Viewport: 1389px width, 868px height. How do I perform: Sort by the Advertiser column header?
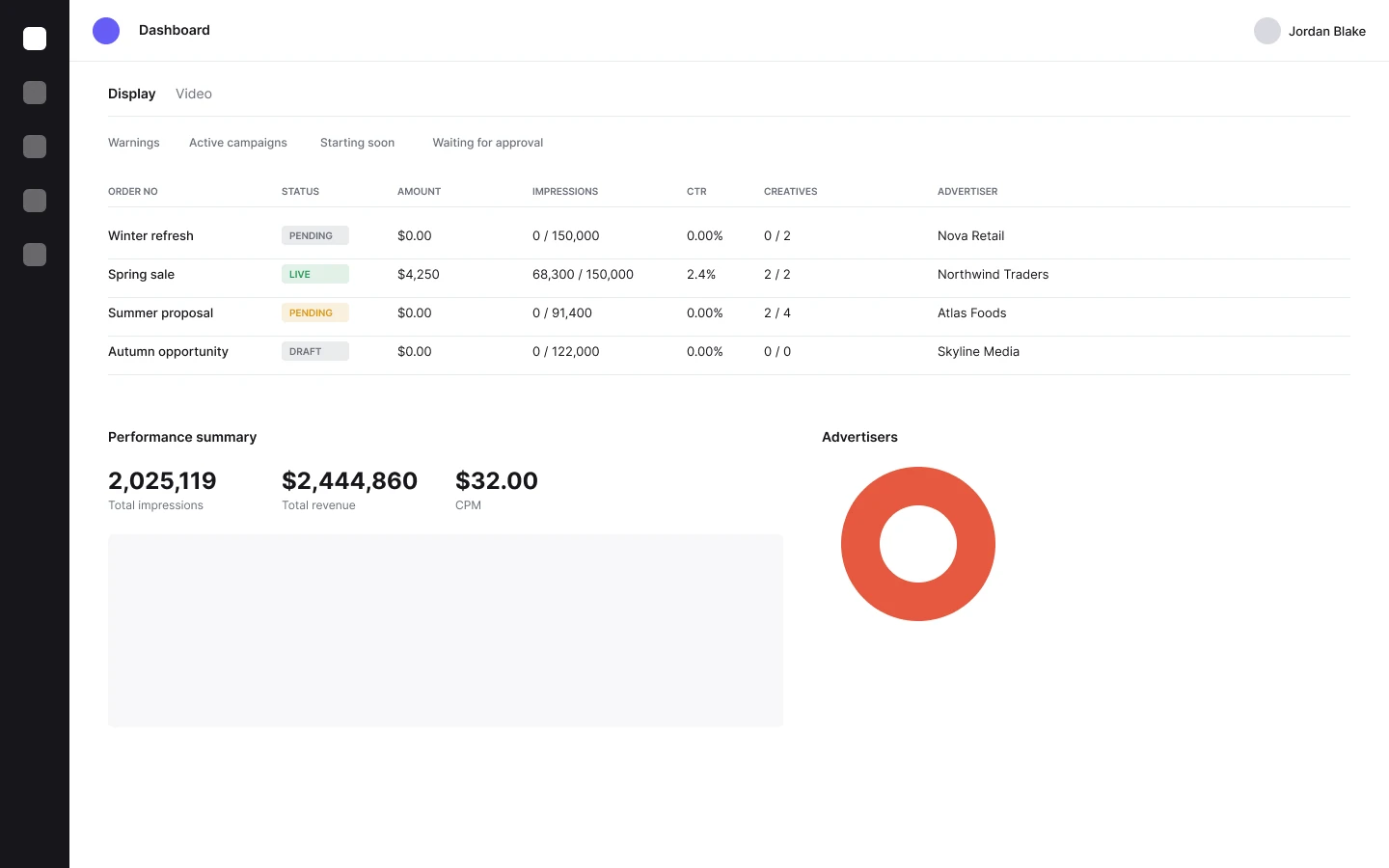967,191
